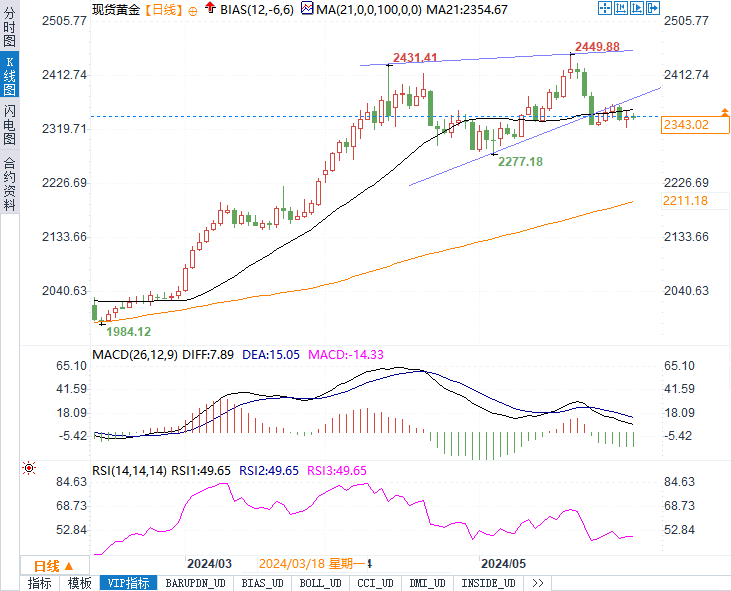Switch to the 闪电图 side tab

tap(9, 123)
